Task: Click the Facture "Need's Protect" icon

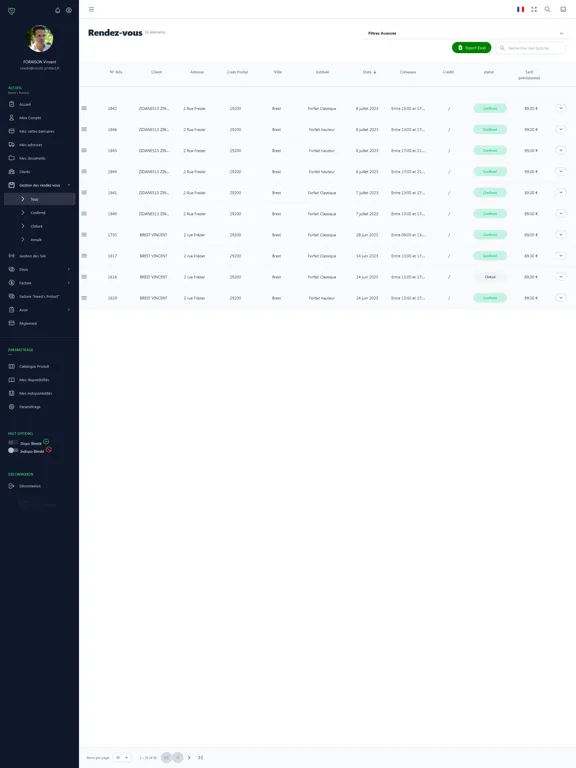Action: (12, 296)
